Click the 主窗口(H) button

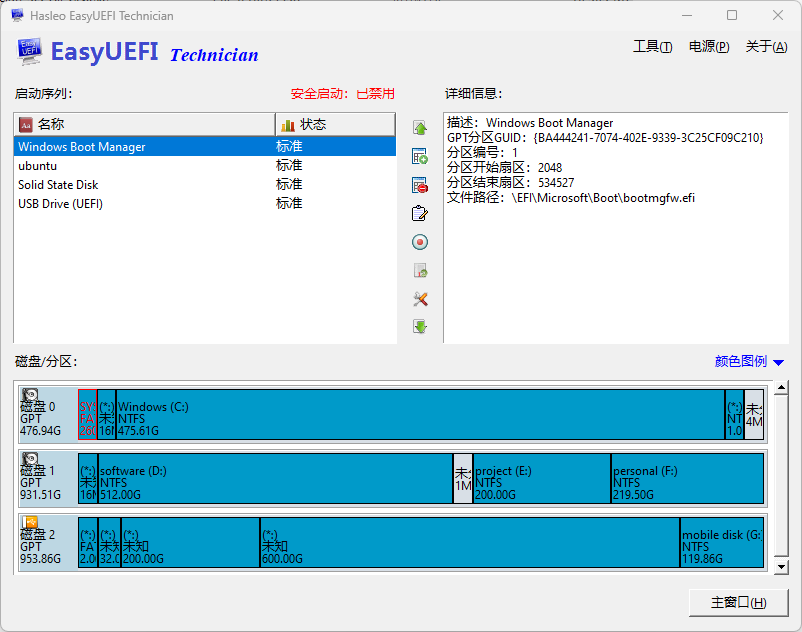click(x=738, y=603)
